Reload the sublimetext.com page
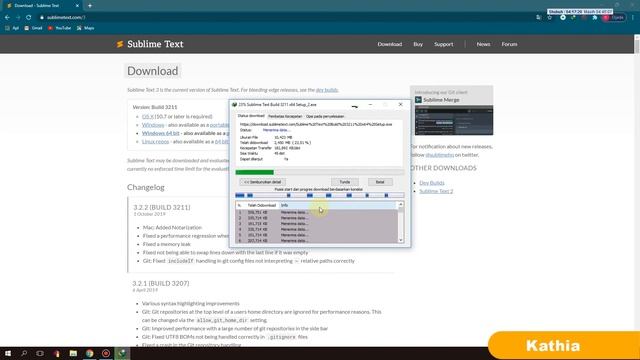640x360 pixels. tap(28, 18)
